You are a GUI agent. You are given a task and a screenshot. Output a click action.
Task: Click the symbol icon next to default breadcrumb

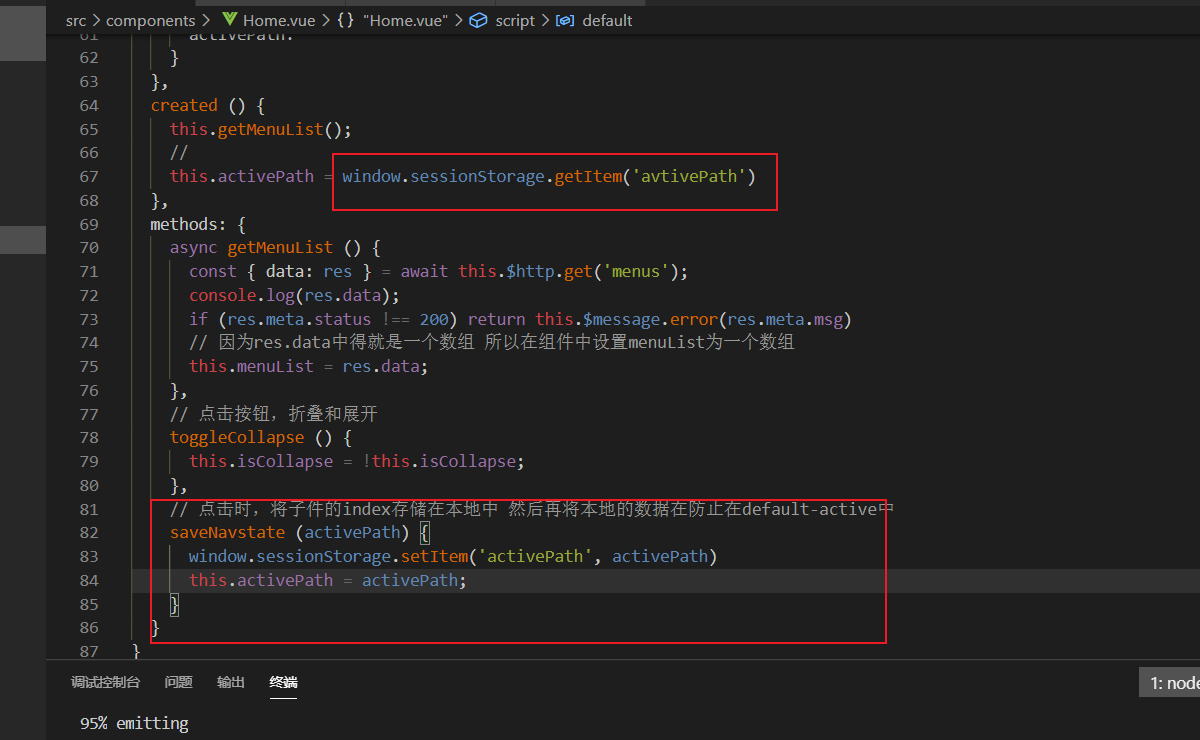pos(566,20)
